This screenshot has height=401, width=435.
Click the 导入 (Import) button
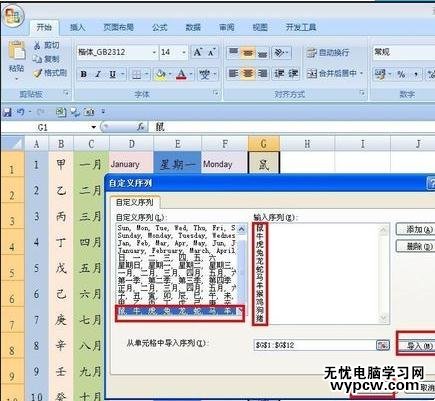click(416, 346)
